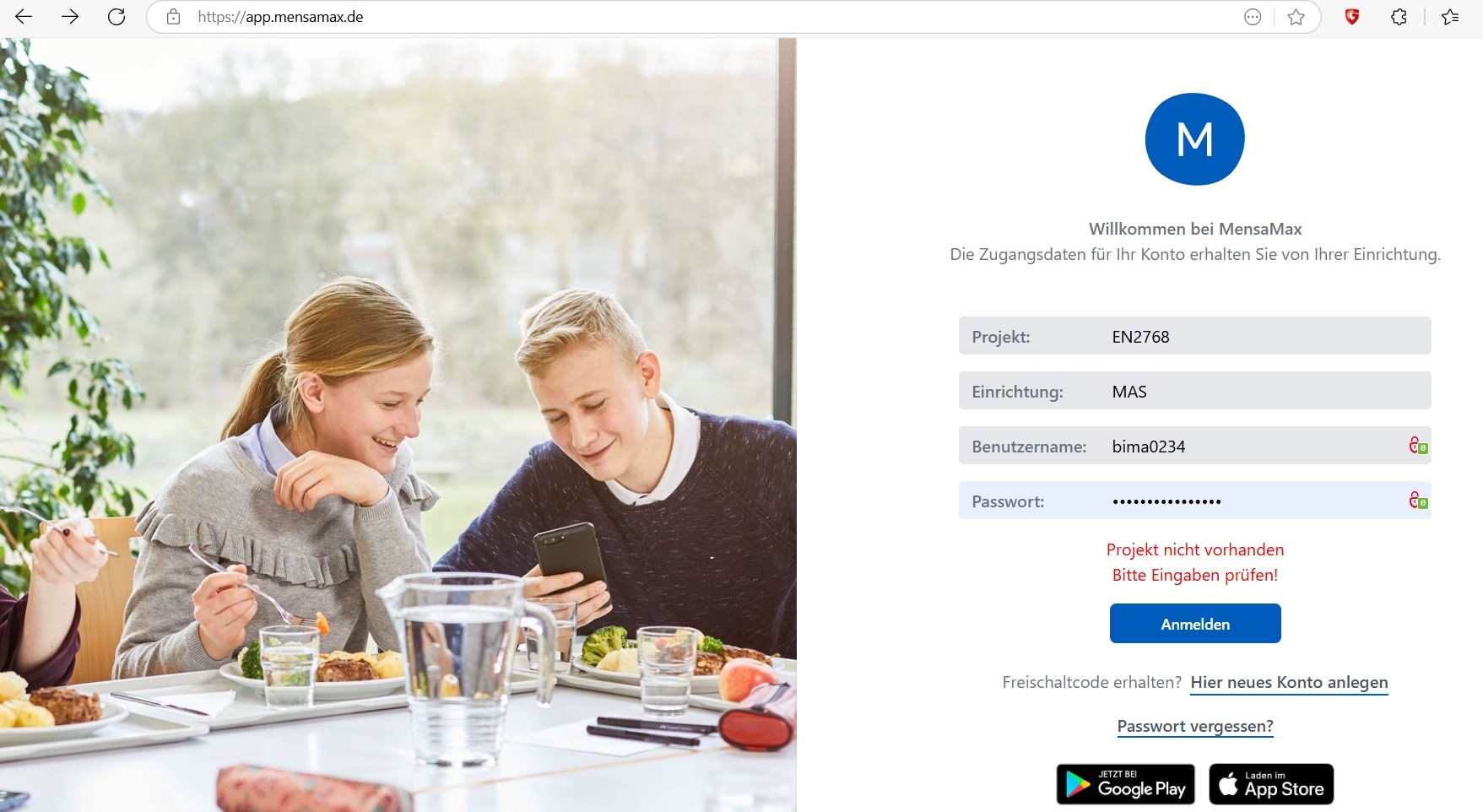
Task: Click the Einrichtung field containing MAS
Action: tap(1195, 391)
